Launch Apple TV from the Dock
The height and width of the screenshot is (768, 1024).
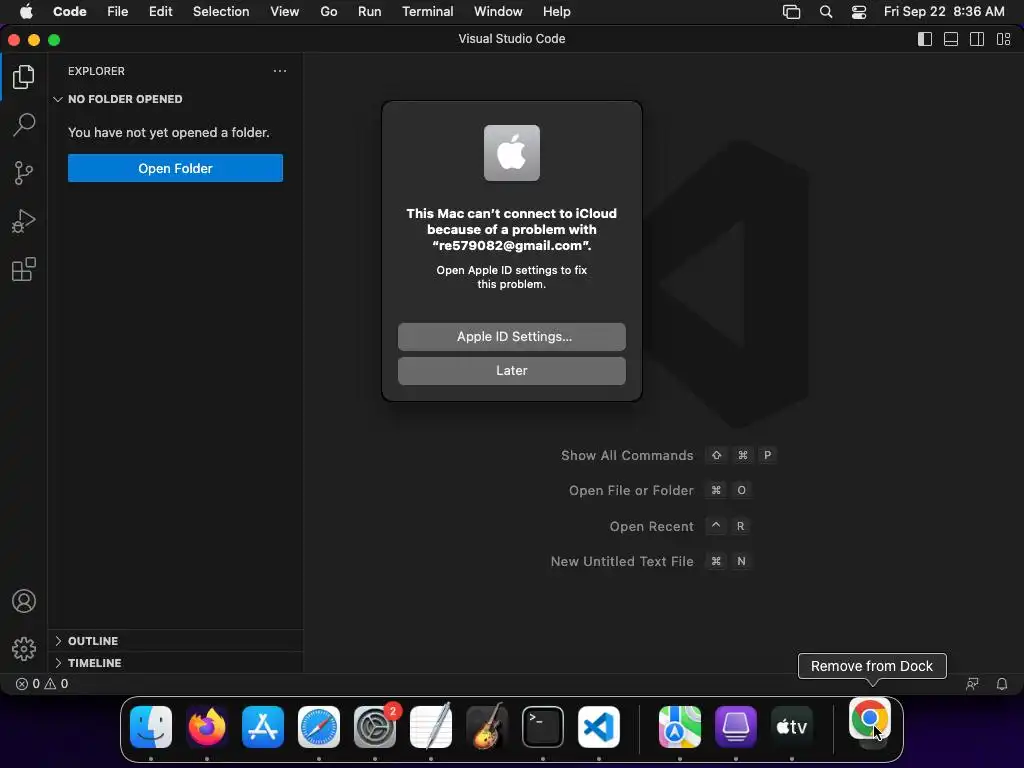point(792,726)
